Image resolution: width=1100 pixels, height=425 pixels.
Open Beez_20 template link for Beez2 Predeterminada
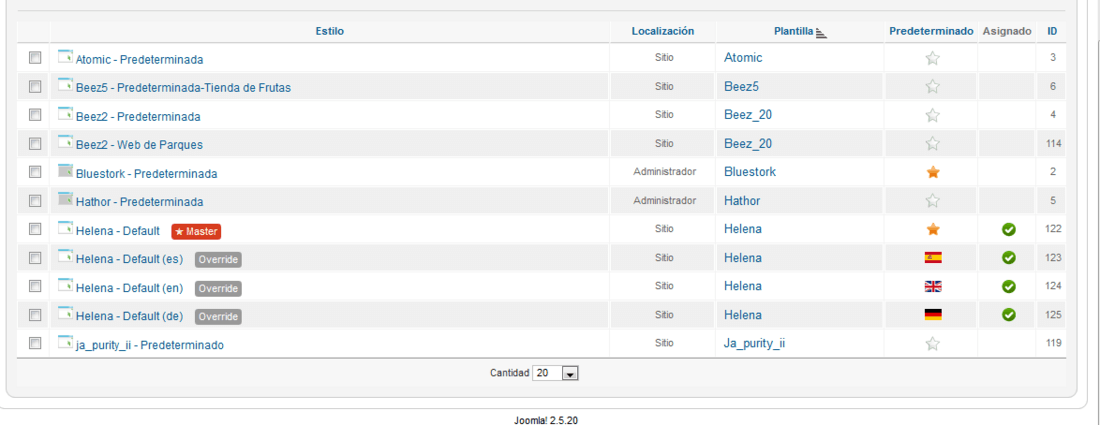(748, 115)
